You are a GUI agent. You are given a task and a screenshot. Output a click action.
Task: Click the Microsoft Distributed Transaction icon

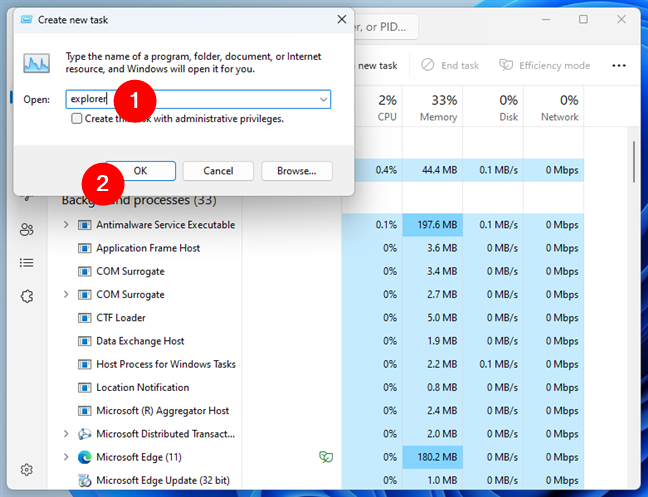(x=85, y=434)
